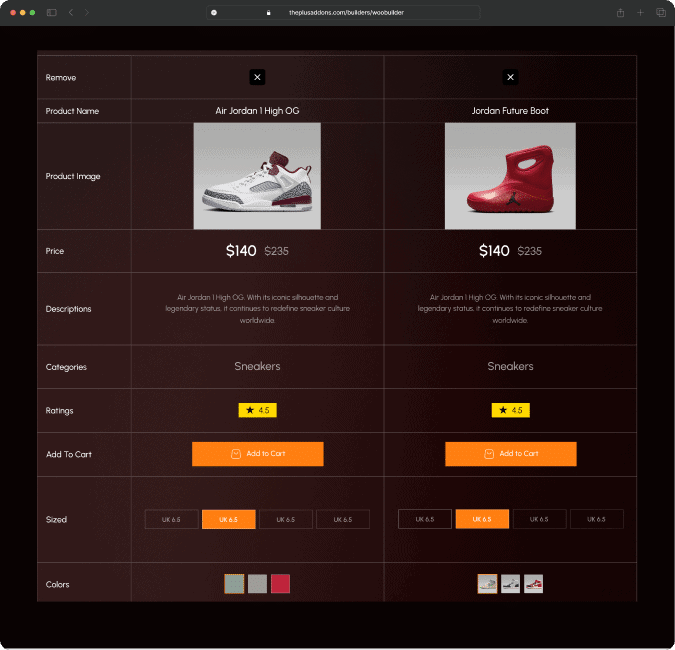Select the orange highlighted size for Air Jordan
The height and width of the screenshot is (650, 675).
point(228,519)
